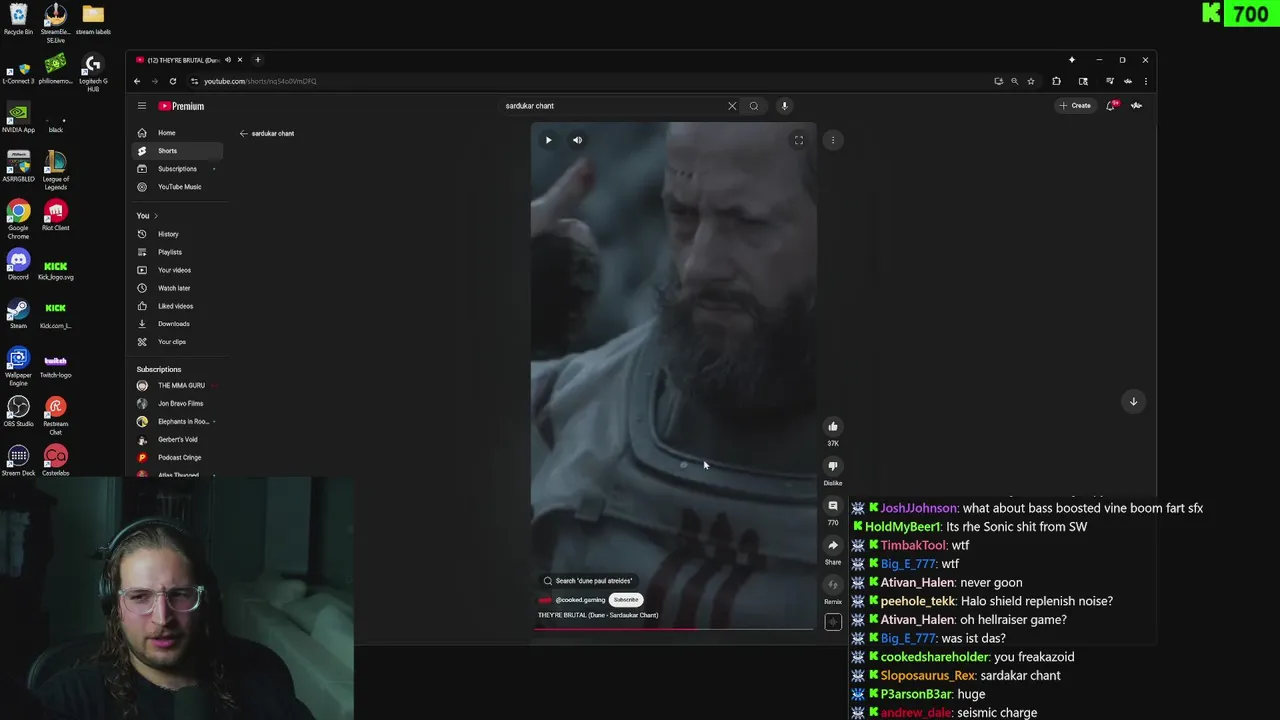
Task: Click the Remix icon
Action: [833, 585]
